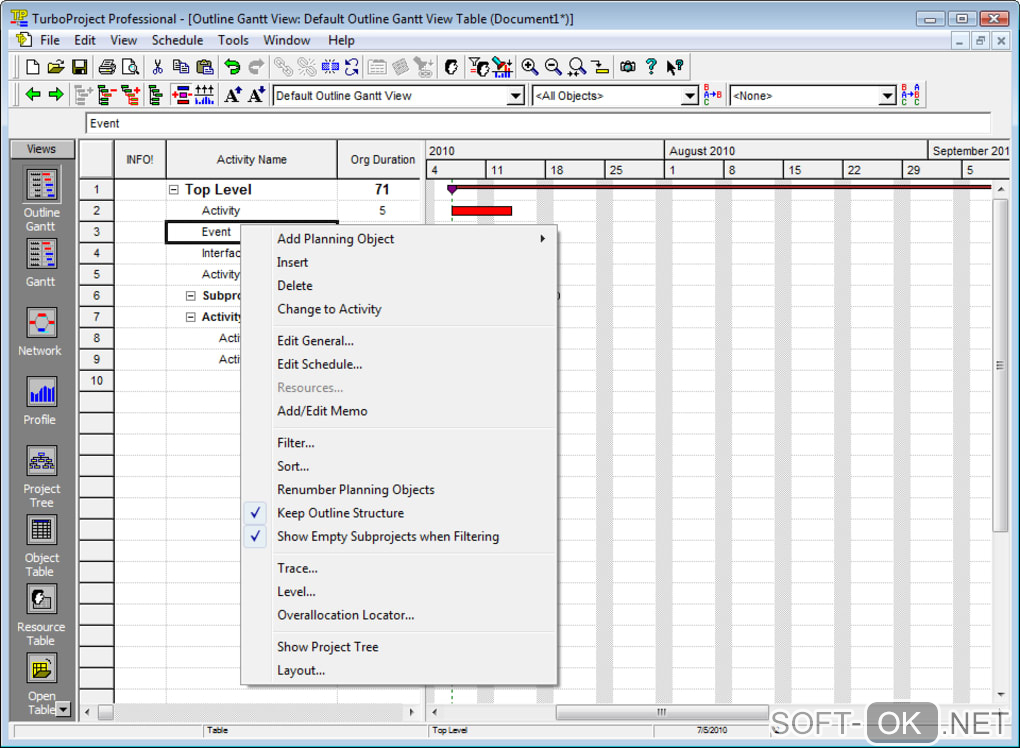The image size is (1020, 748).
Task: Click the sort icon next to All Objects
Action: click(x=712, y=95)
